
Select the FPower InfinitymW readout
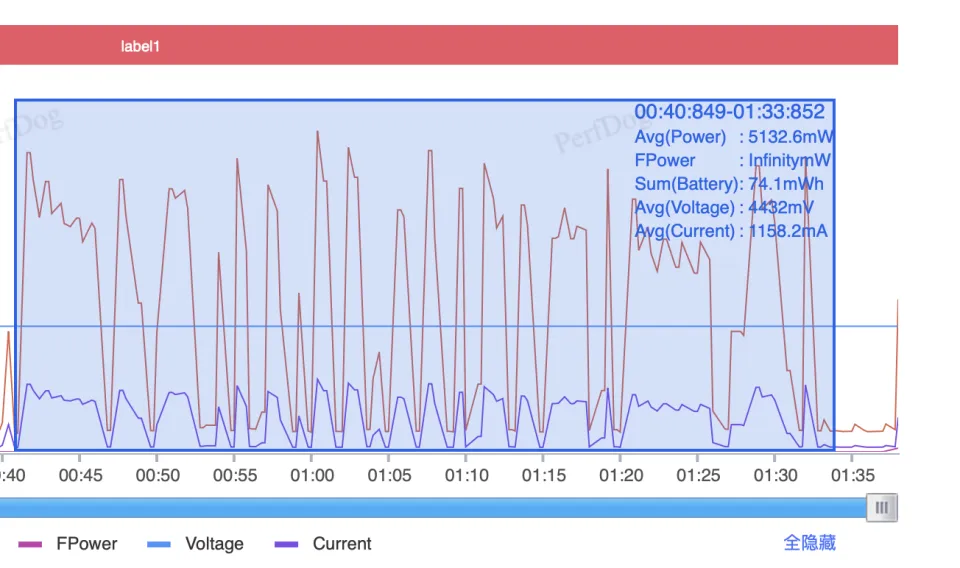pos(734,161)
